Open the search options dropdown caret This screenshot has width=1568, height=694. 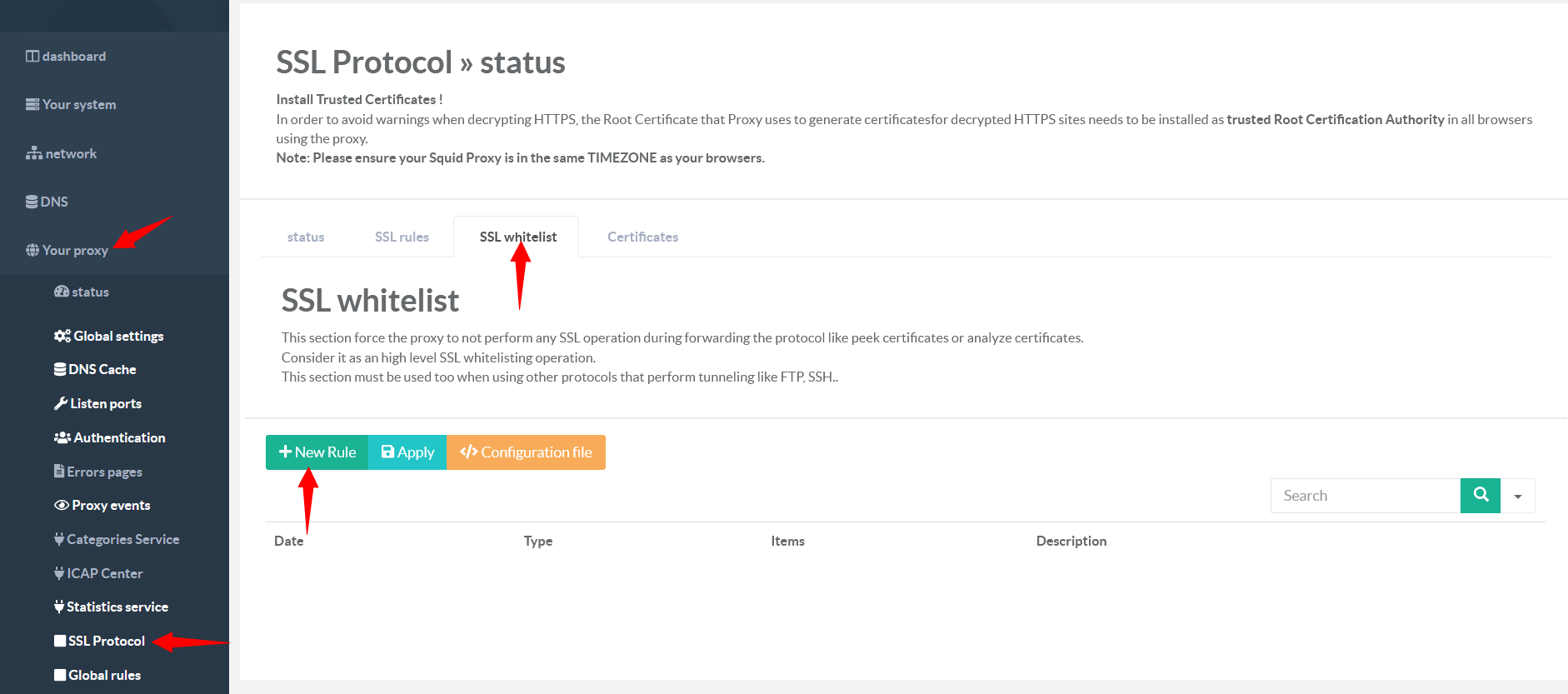pos(1518,496)
